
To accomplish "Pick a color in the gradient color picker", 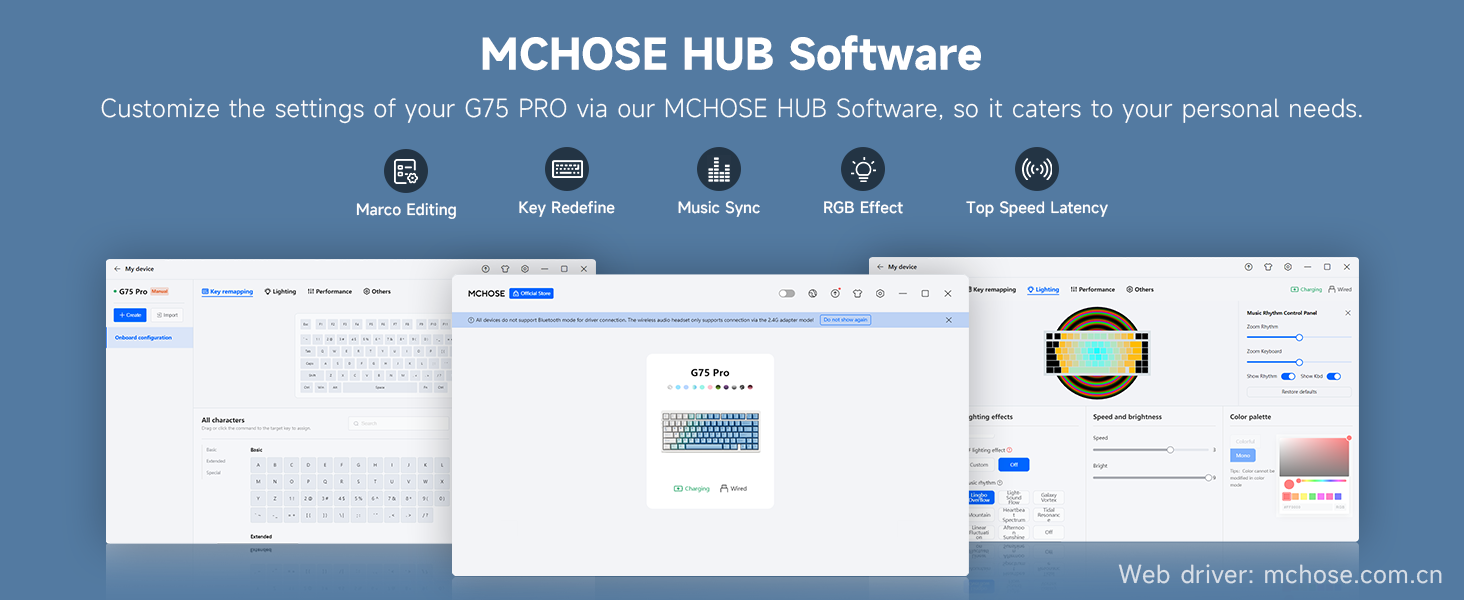I will (1314, 457).
